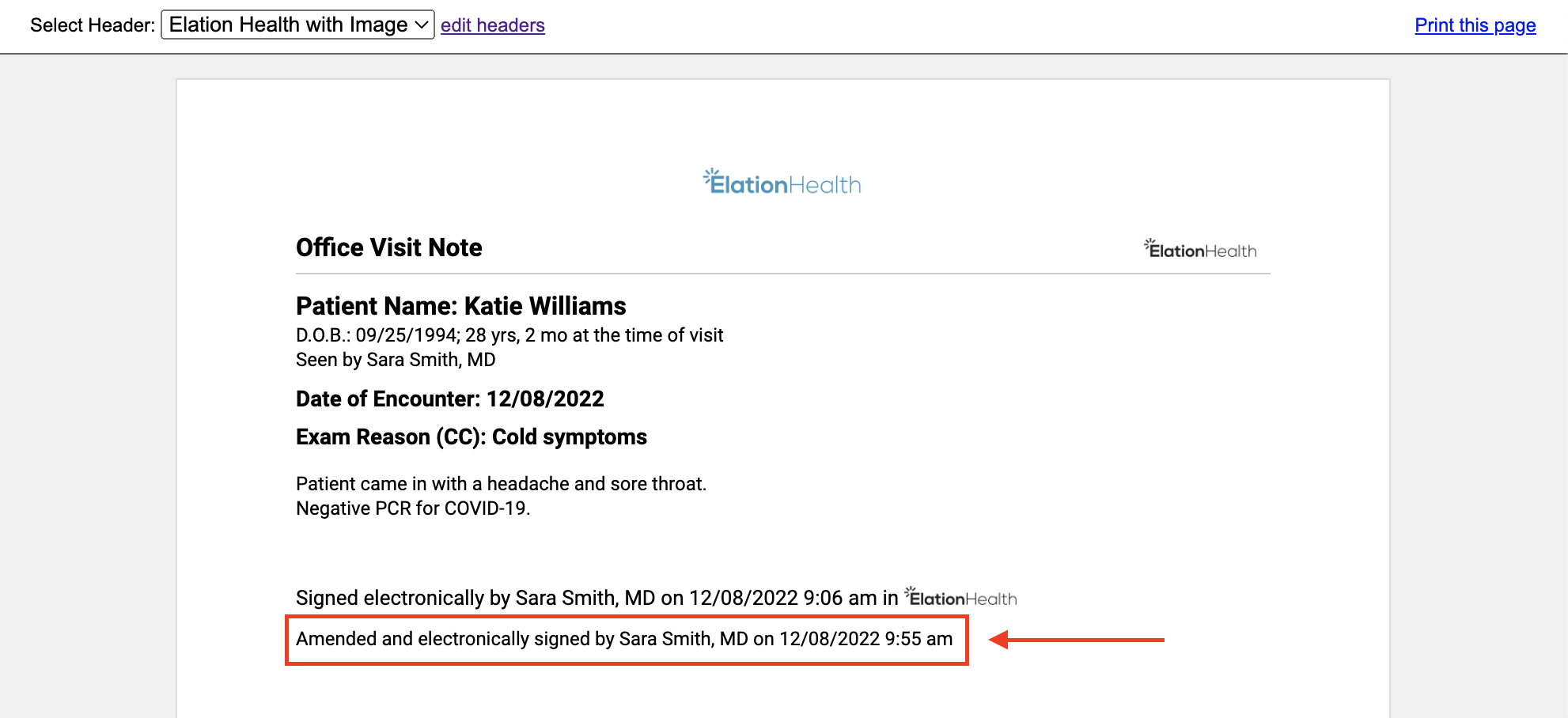This screenshot has height=718, width=1568.
Task: Click the Date of Encounter heading
Action: (449, 399)
